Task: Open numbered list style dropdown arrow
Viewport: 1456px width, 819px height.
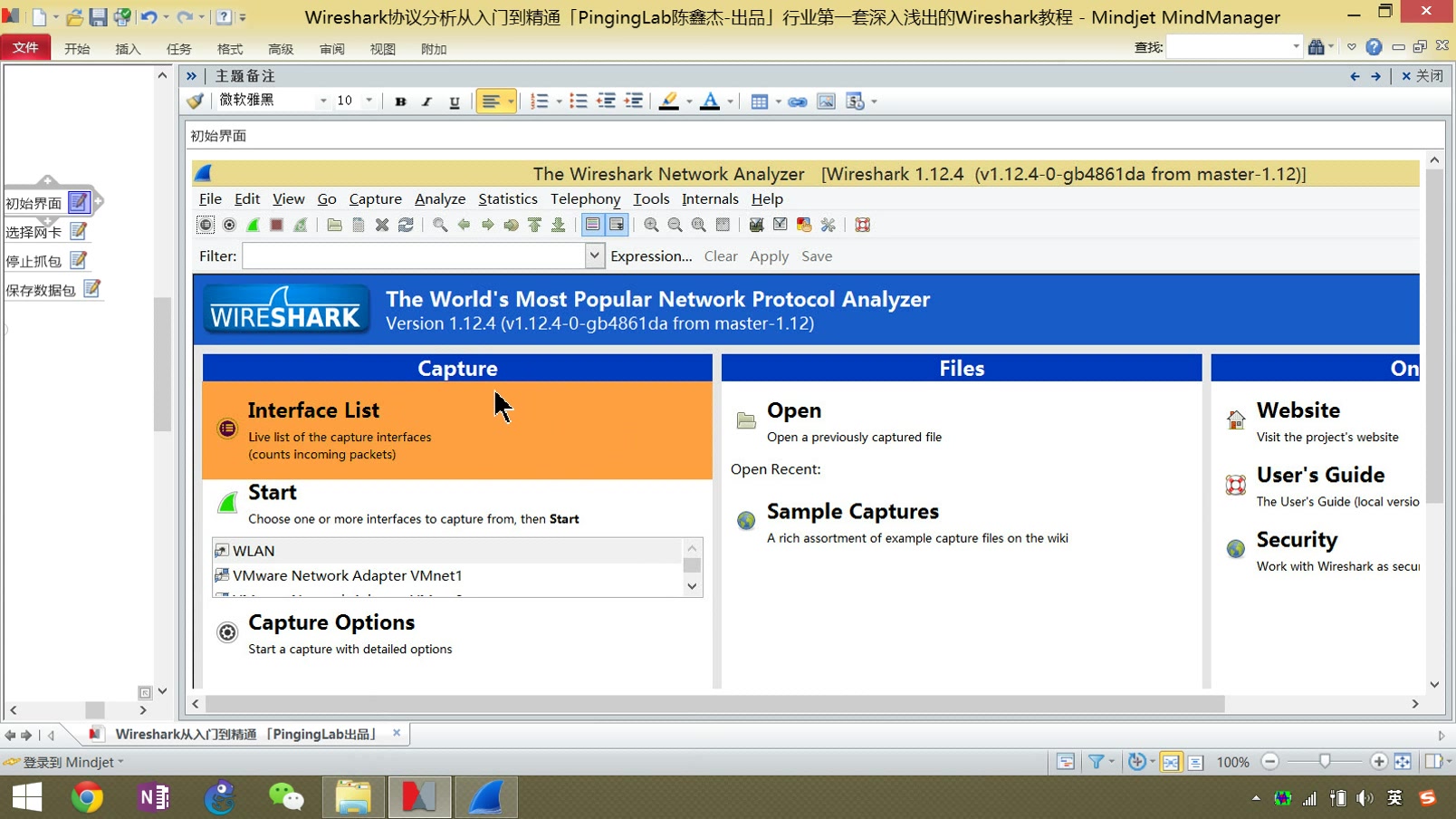Action: [559, 101]
